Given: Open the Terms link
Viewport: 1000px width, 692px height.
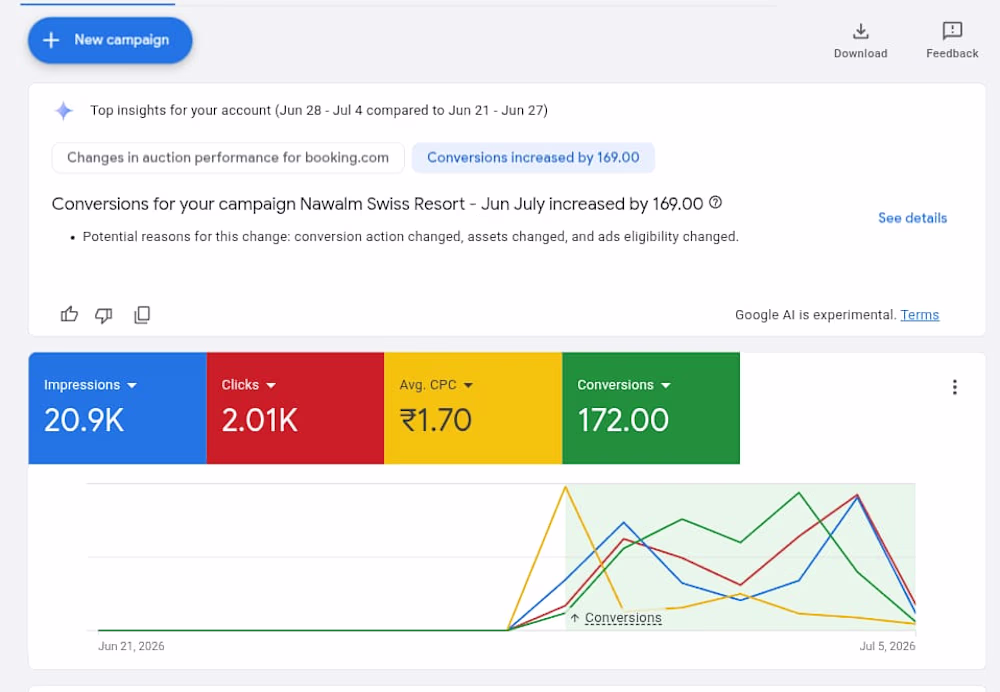Looking at the screenshot, I should tap(919, 315).
